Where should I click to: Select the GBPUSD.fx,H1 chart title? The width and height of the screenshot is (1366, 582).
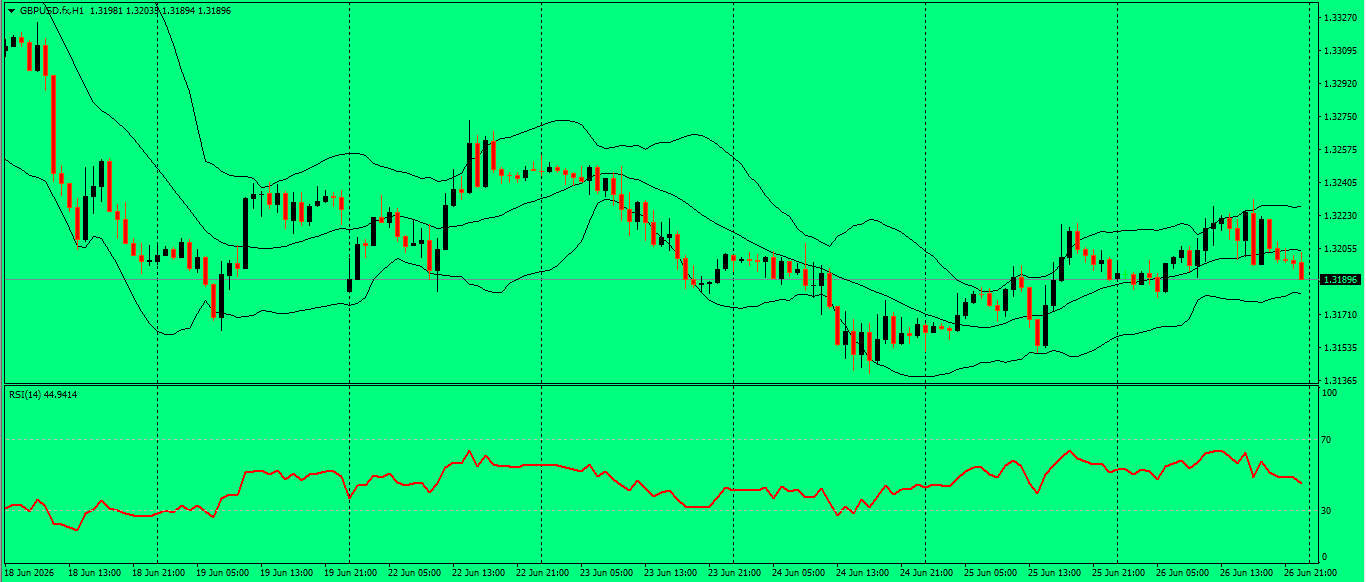pyautogui.click(x=51, y=11)
